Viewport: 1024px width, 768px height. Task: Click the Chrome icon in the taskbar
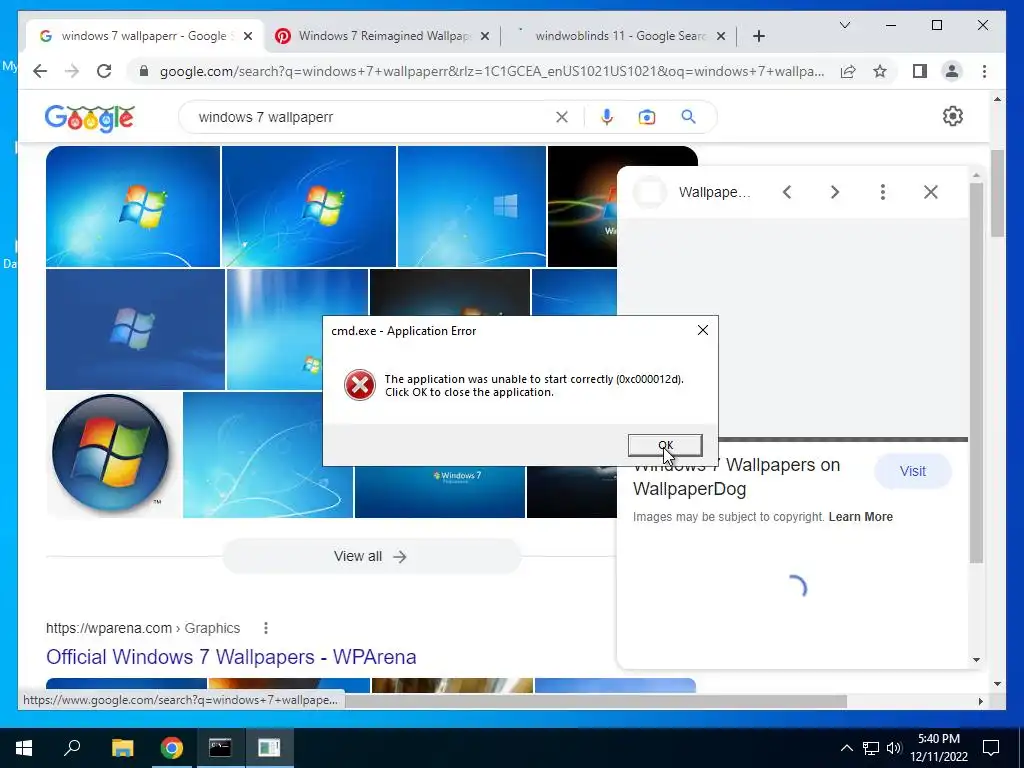(x=171, y=748)
